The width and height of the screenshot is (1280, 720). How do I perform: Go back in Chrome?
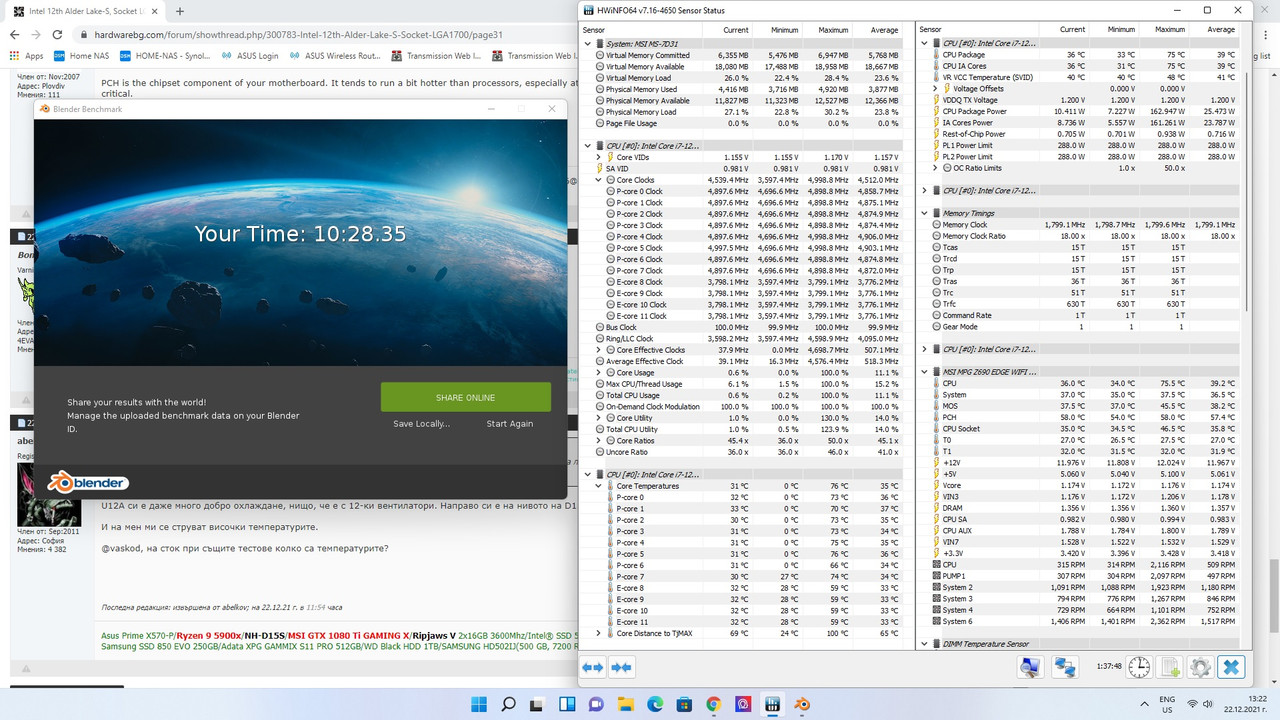(x=15, y=34)
